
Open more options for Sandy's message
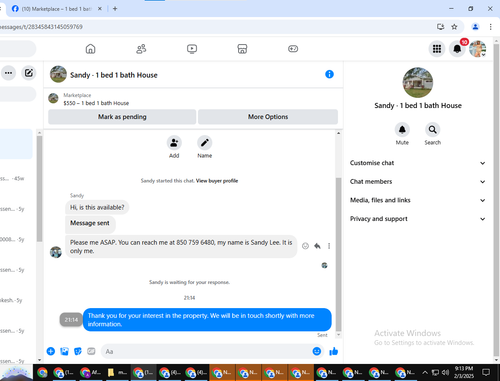click(x=329, y=246)
